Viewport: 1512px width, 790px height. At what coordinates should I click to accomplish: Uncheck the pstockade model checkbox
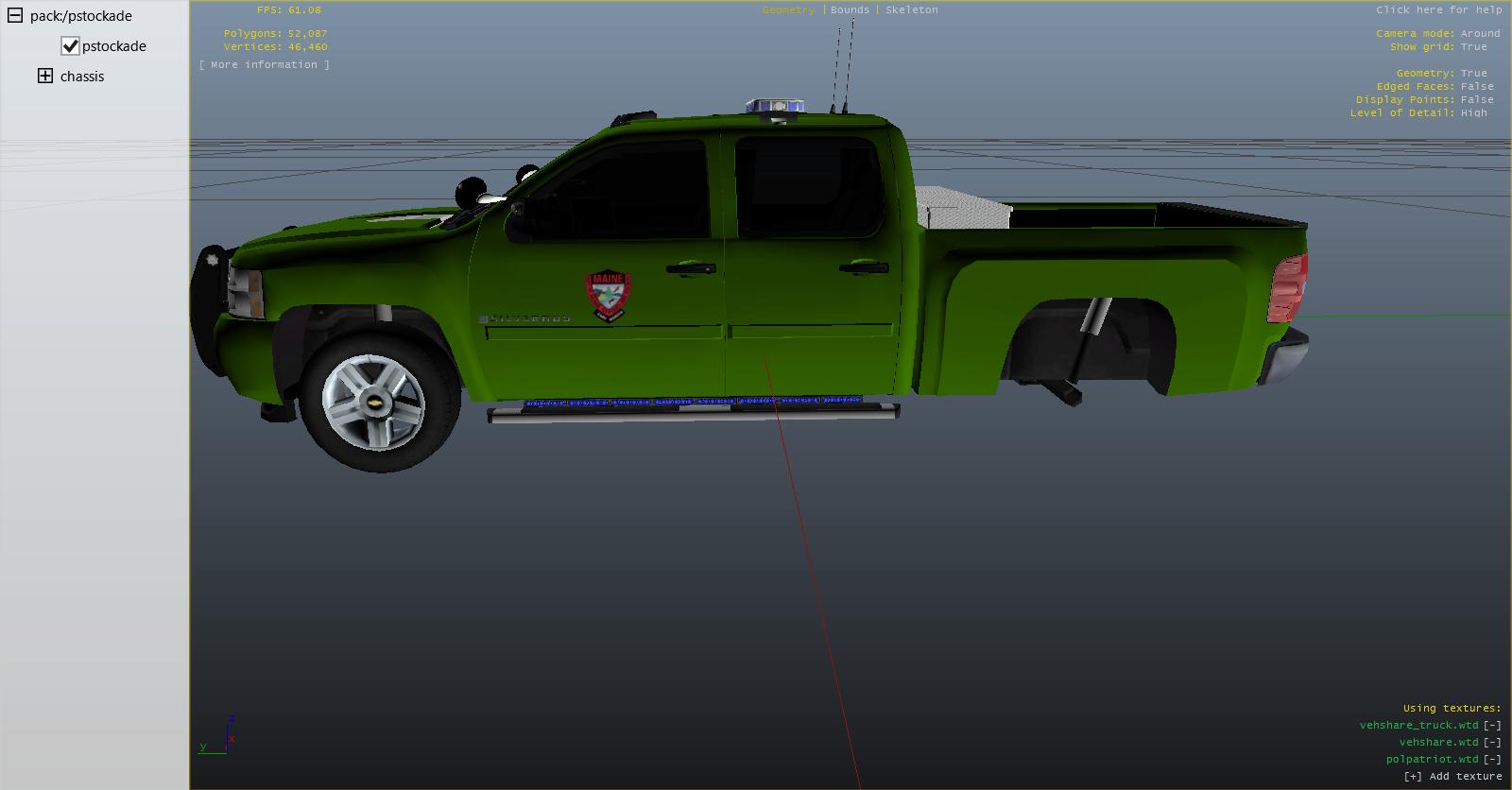(70, 45)
